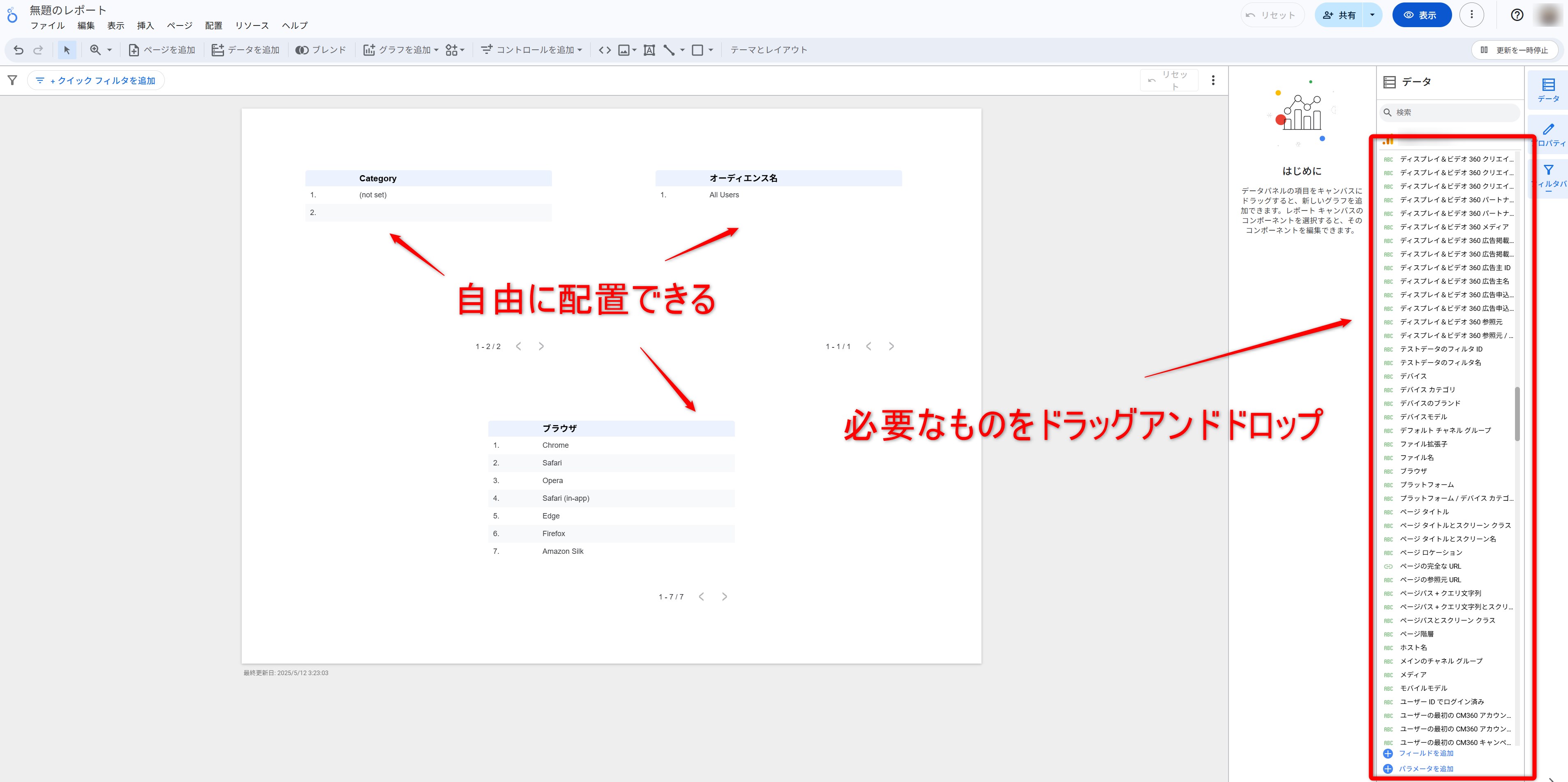The height and width of the screenshot is (782, 1568).
Task: Open the community visualizations and components icon
Action: pos(455,50)
